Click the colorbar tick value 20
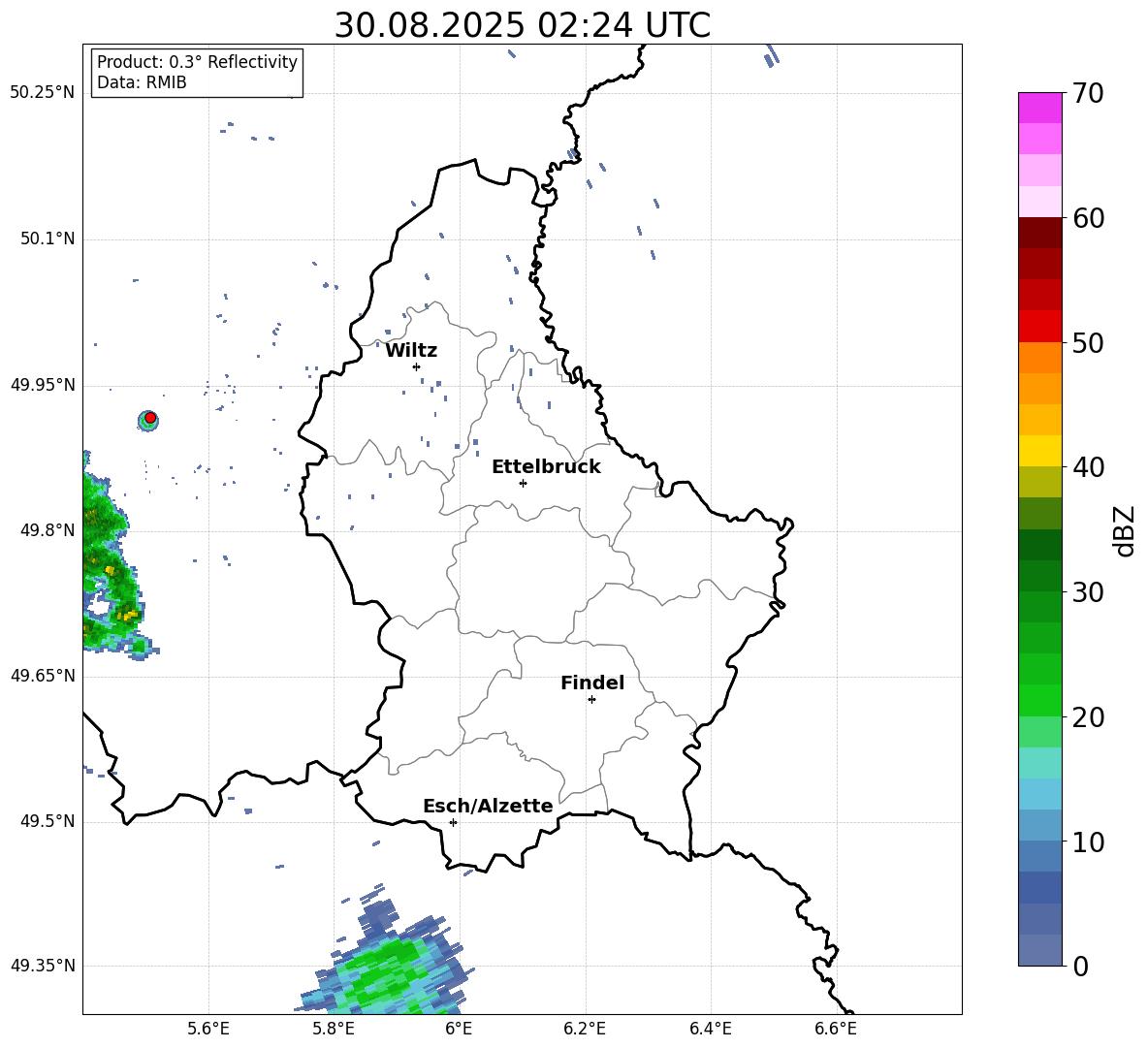The width and height of the screenshot is (1148, 1048). (x=1088, y=717)
